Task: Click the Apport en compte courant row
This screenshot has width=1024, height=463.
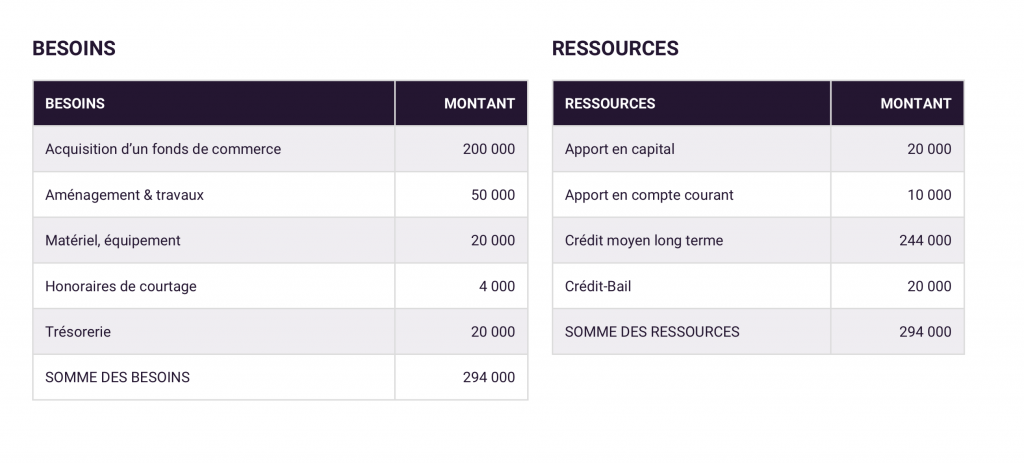Action: click(x=758, y=195)
